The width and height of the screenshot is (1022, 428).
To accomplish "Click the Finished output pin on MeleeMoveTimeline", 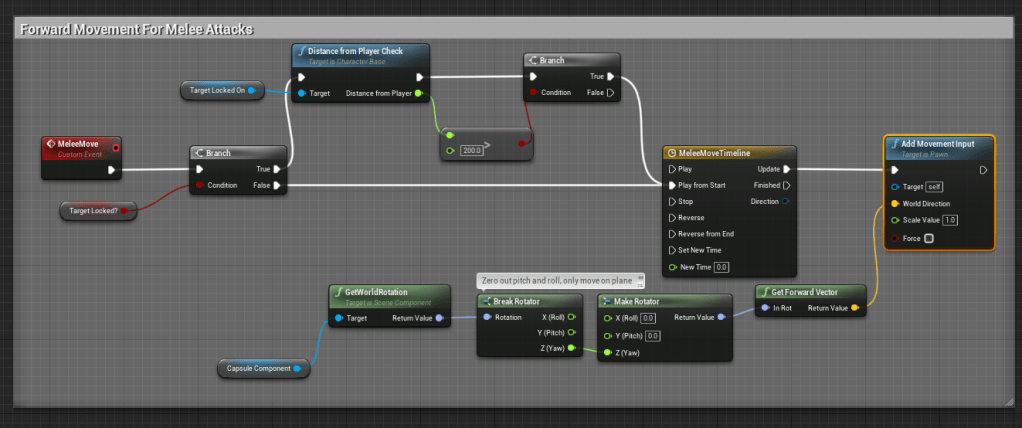I will pyautogui.click(x=788, y=185).
